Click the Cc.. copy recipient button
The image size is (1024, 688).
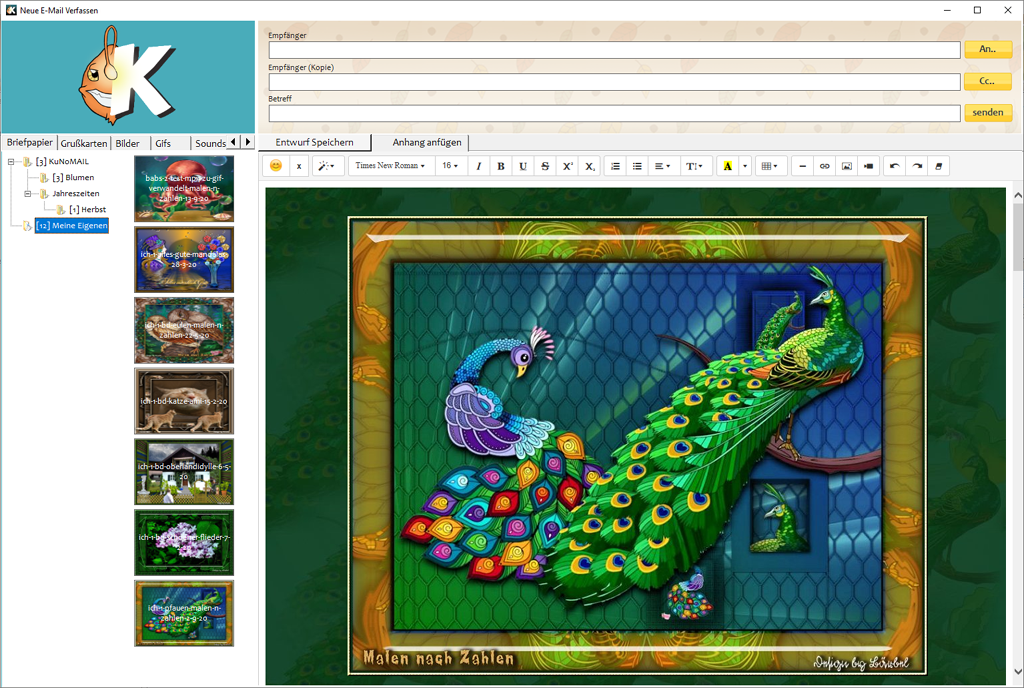tap(988, 81)
